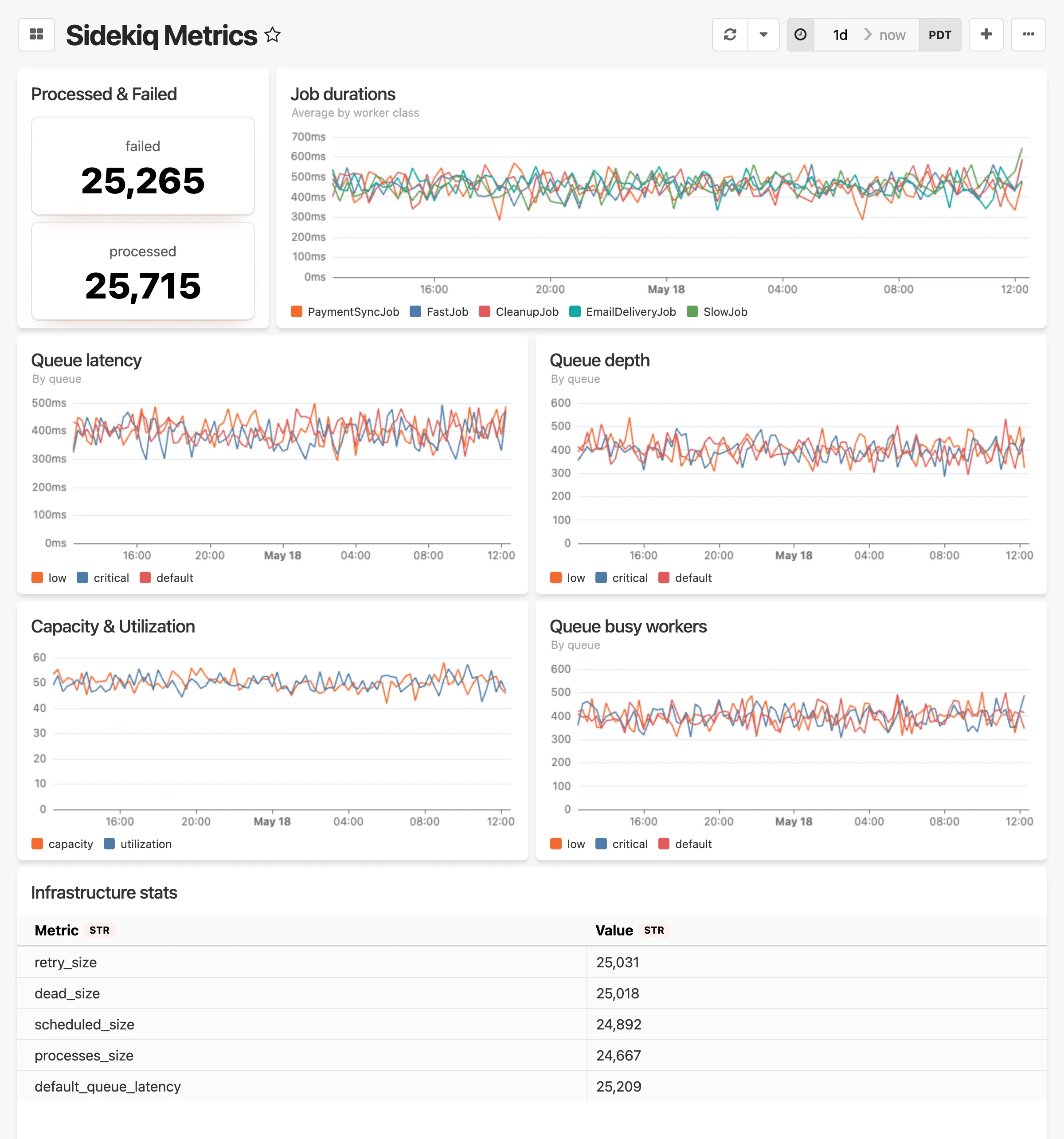This screenshot has height=1139, width=1064.
Task: Toggle critical series in Queue busy workers legend
Action: pyautogui.click(x=622, y=843)
